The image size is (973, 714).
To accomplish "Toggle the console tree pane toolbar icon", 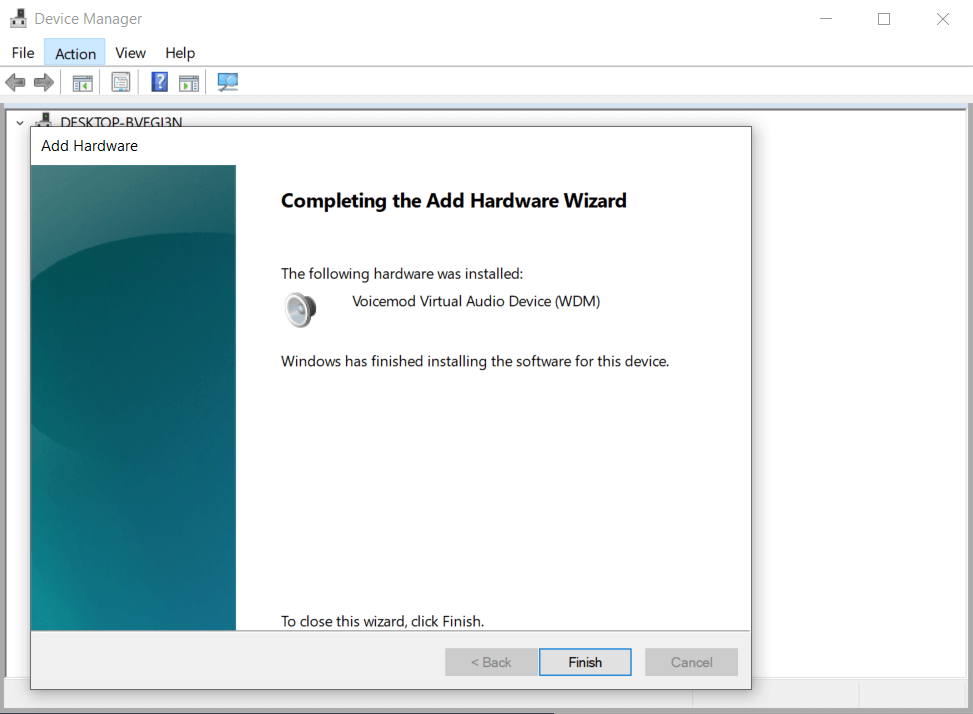I will pos(83,82).
